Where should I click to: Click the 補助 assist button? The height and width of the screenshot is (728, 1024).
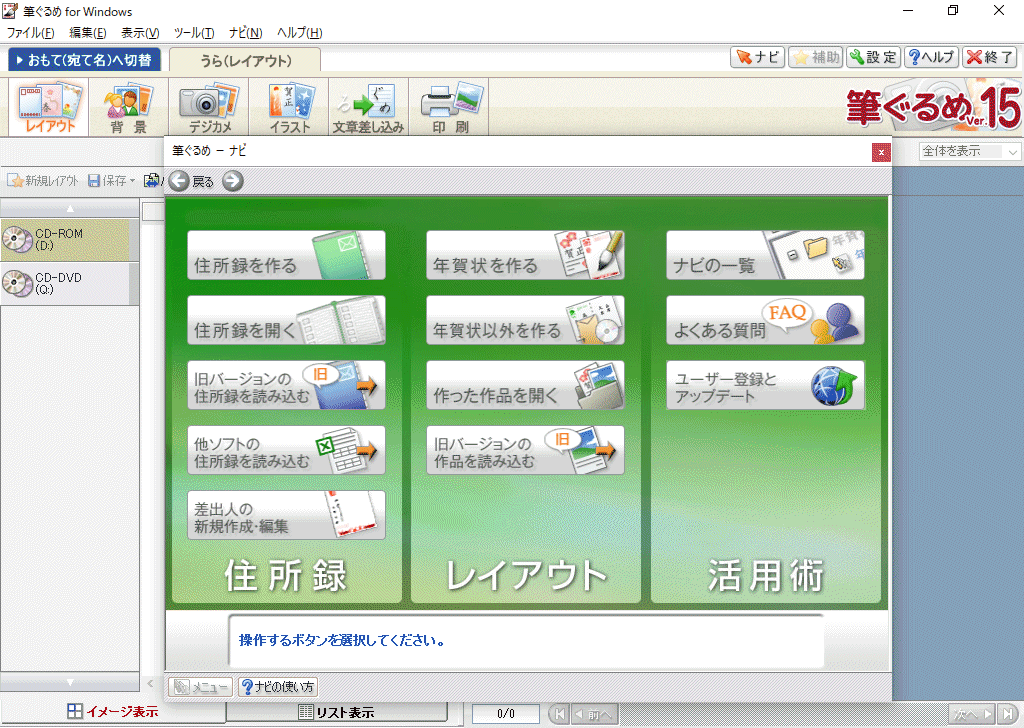(816, 57)
